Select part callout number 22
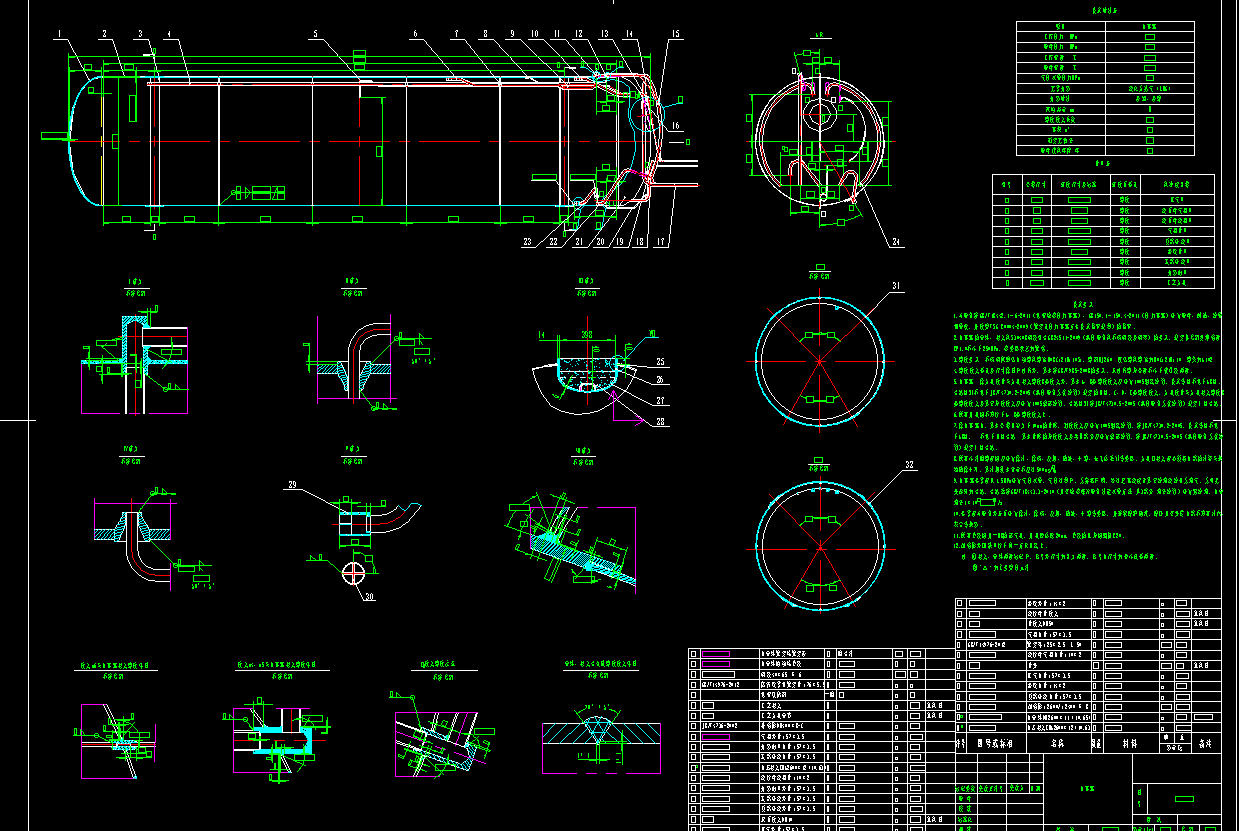1239x831 pixels. click(x=553, y=241)
